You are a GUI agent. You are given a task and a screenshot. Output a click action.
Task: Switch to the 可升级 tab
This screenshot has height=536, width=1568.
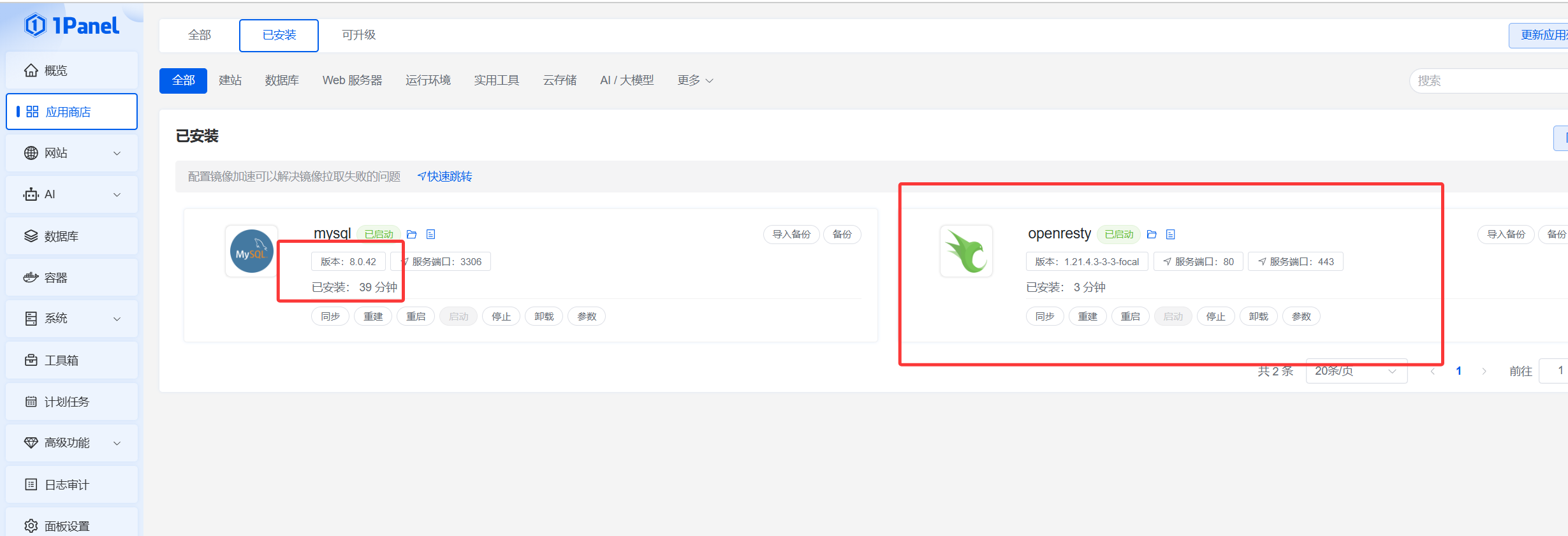point(359,35)
